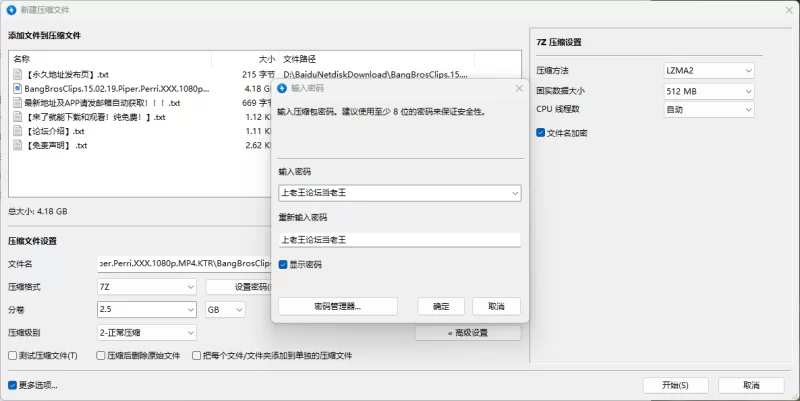The height and width of the screenshot is (401, 800).
Task: Click the 文件名 path input field
Action: click(x=184, y=264)
